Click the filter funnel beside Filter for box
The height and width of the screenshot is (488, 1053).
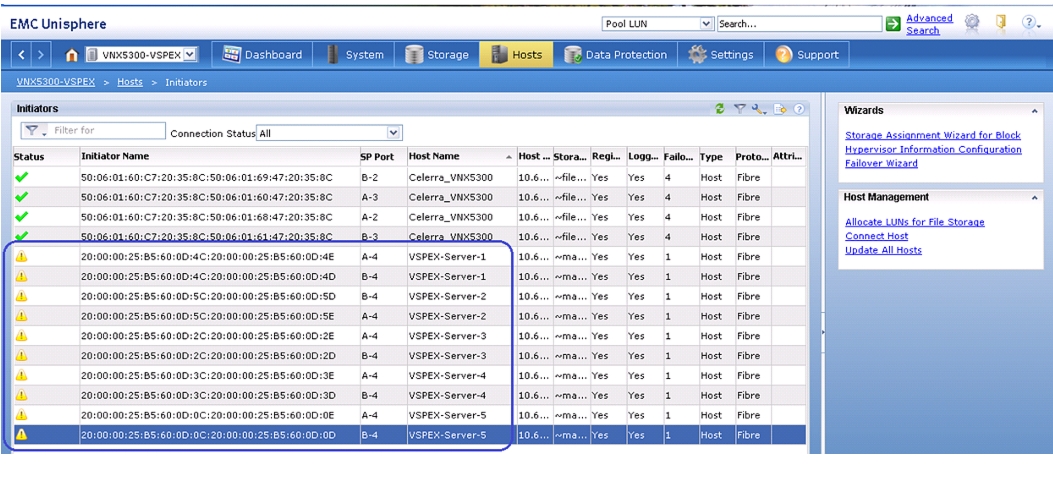coord(34,131)
